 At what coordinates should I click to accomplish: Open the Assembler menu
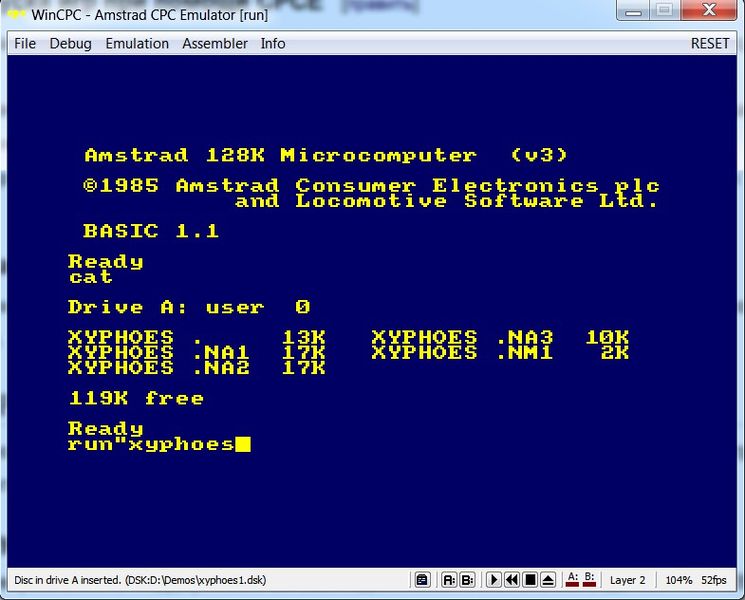215,44
